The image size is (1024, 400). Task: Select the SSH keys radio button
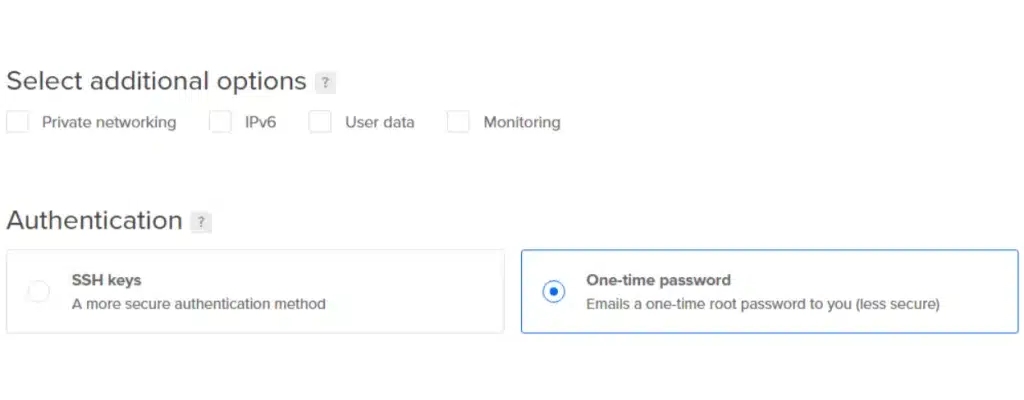(x=38, y=292)
